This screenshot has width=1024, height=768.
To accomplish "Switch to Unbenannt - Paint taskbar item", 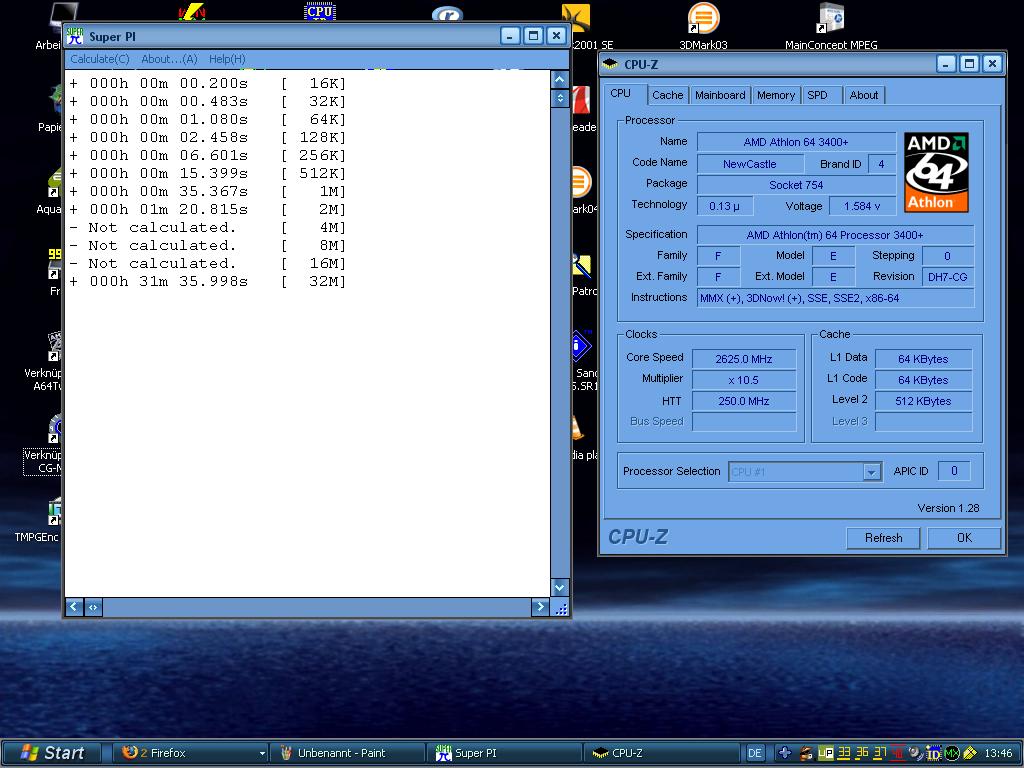I will click(347, 753).
